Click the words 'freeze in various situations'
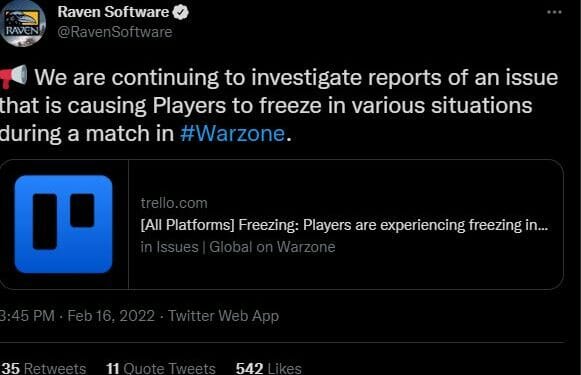This screenshot has height=375, width=581. point(395,106)
